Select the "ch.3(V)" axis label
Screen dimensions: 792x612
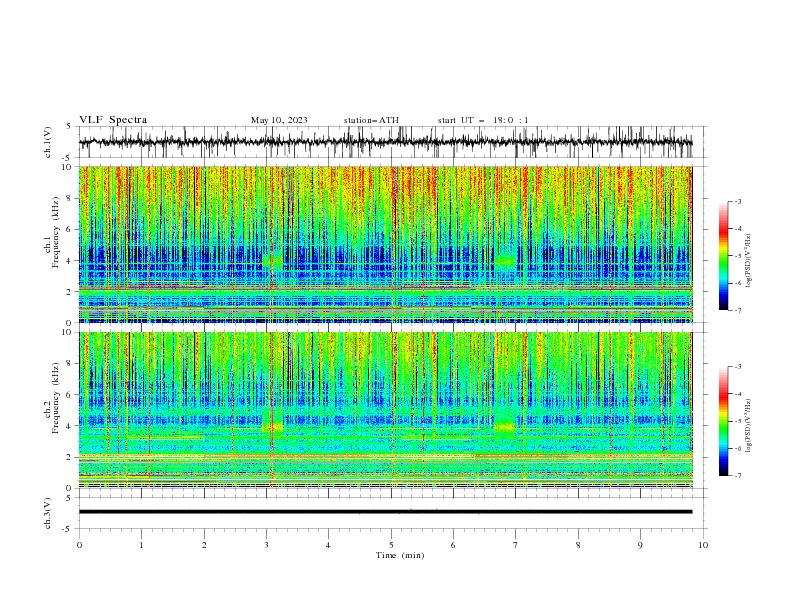(x=48, y=513)
